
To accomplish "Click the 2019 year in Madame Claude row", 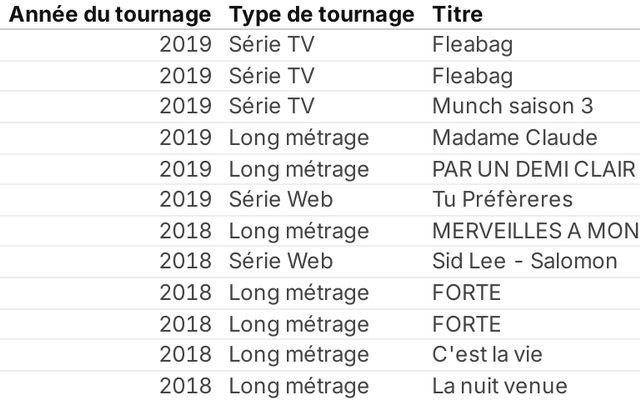I will pyautogui.click(x=185, y=137).
